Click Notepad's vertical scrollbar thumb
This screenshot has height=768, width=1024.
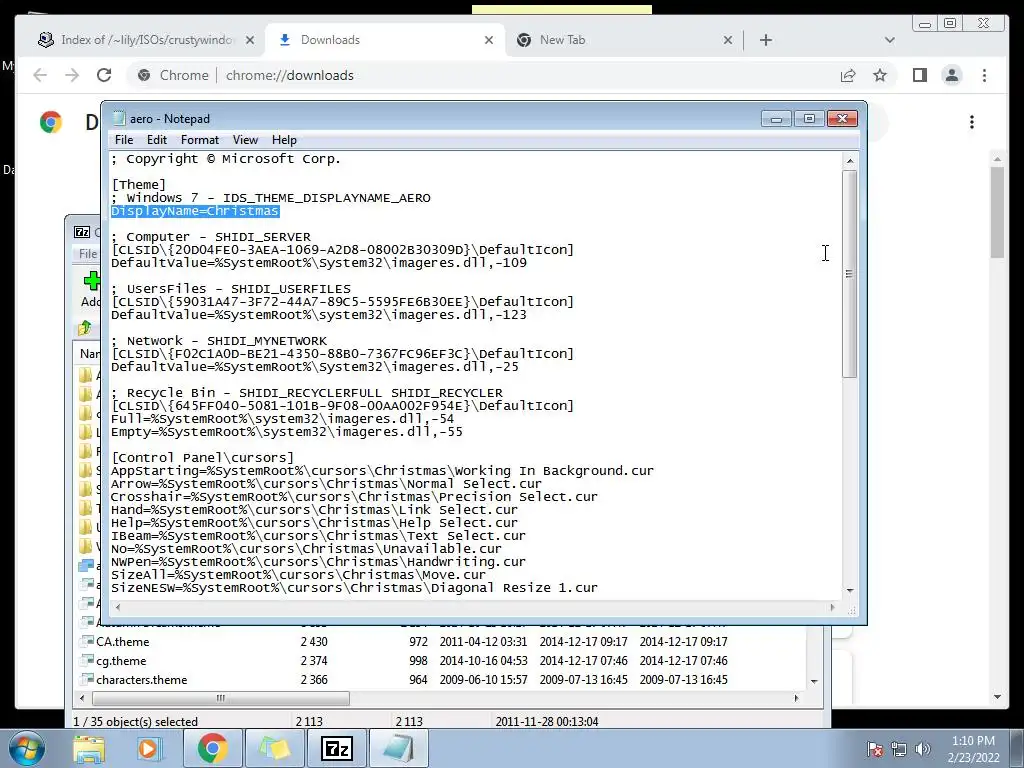point(849,274)
